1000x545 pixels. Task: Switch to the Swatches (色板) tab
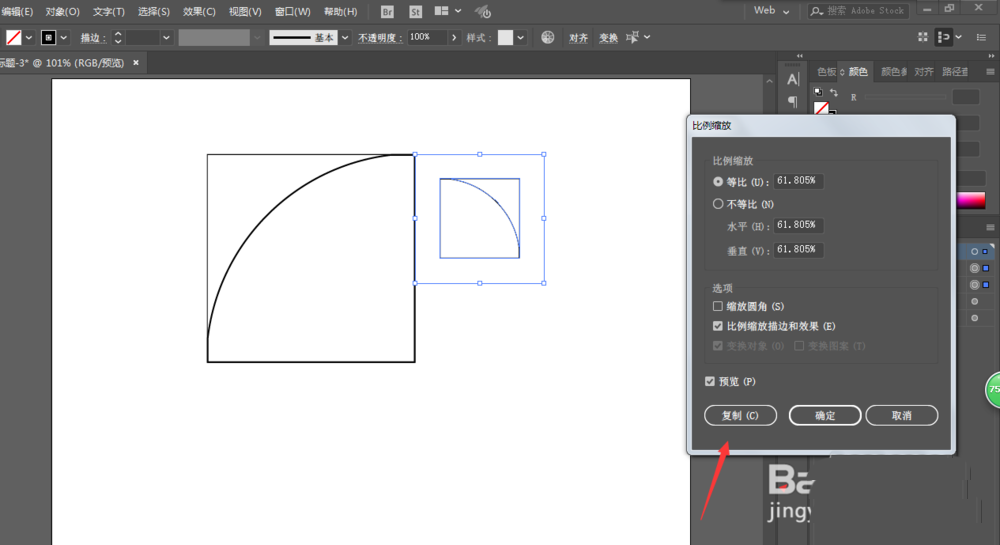827,72
